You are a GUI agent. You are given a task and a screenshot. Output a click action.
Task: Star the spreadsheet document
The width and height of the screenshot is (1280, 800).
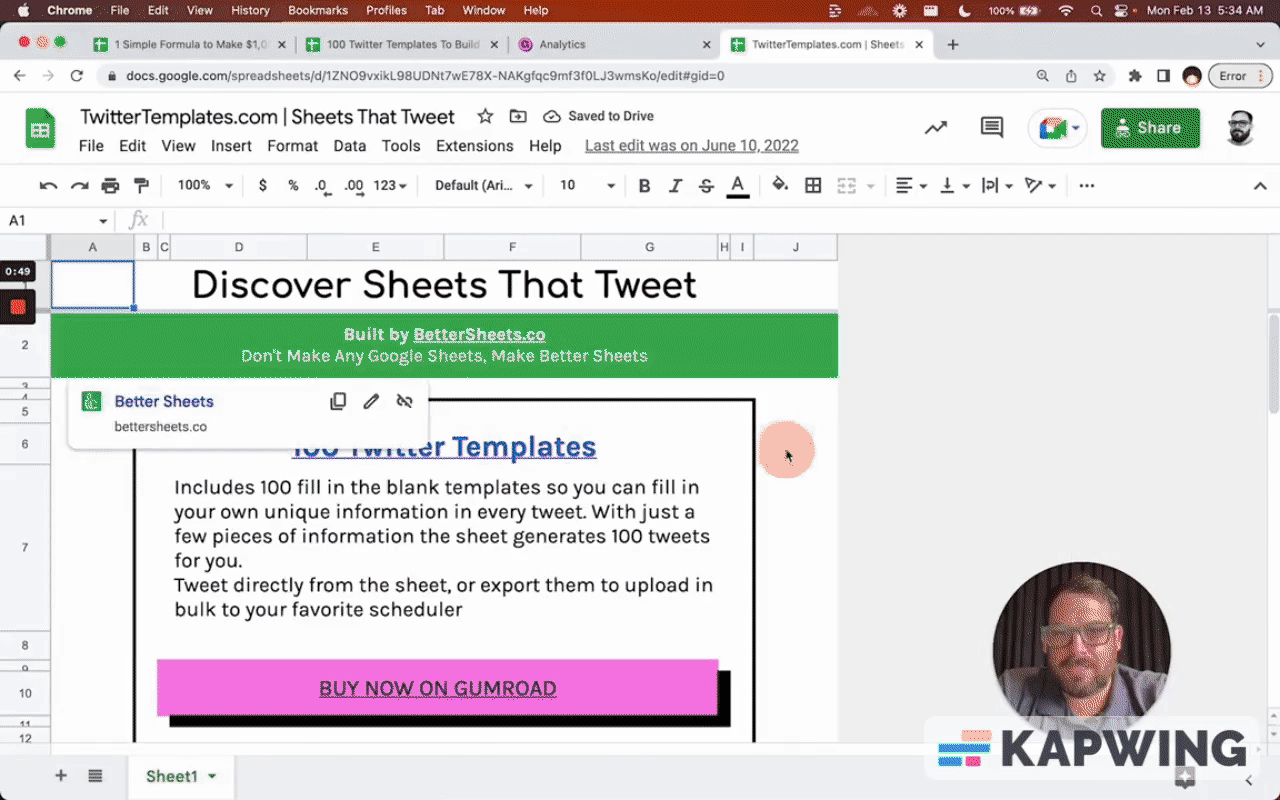coord(485,116)
